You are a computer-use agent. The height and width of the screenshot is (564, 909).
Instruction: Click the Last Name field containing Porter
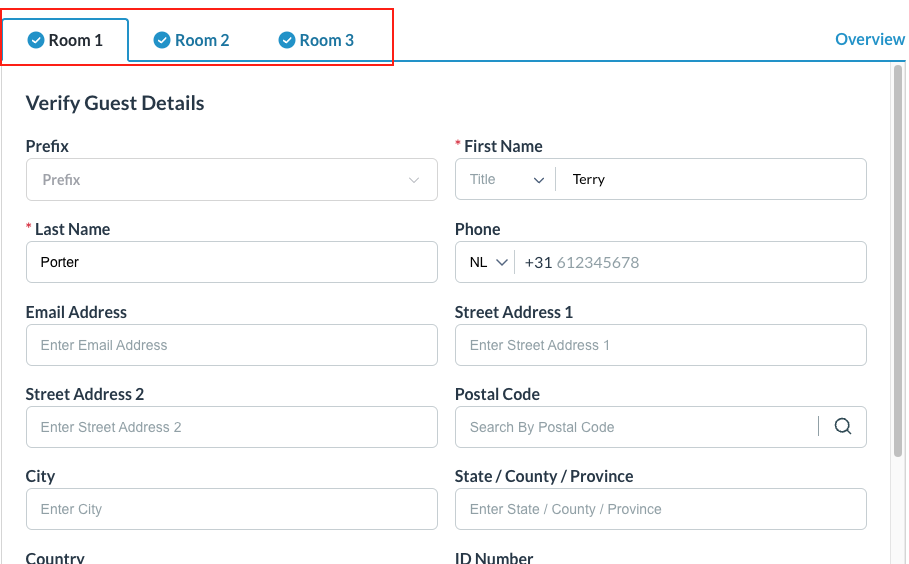point(231,262)
